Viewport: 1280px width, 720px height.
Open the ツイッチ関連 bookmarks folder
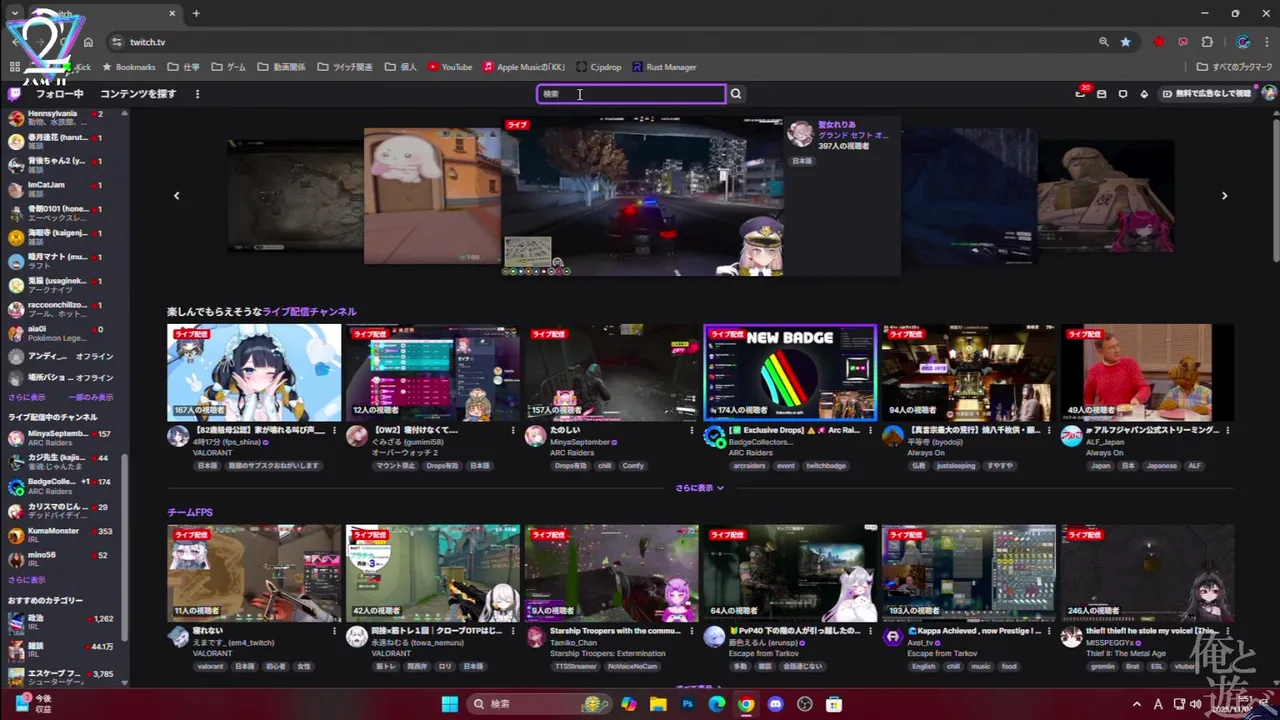(345, 67)
